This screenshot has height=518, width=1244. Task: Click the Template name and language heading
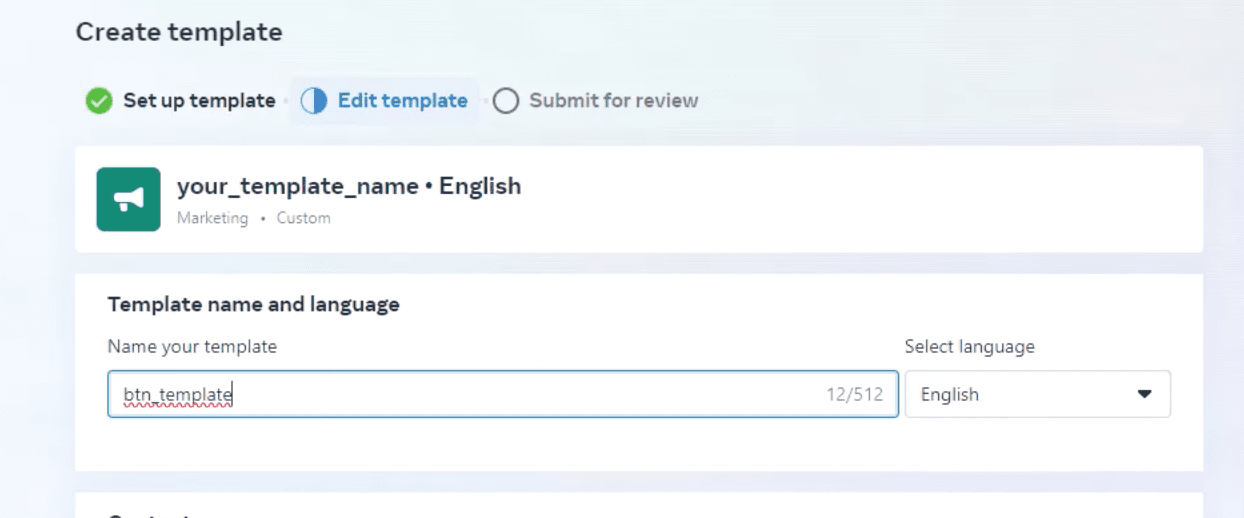coord(253,304)
